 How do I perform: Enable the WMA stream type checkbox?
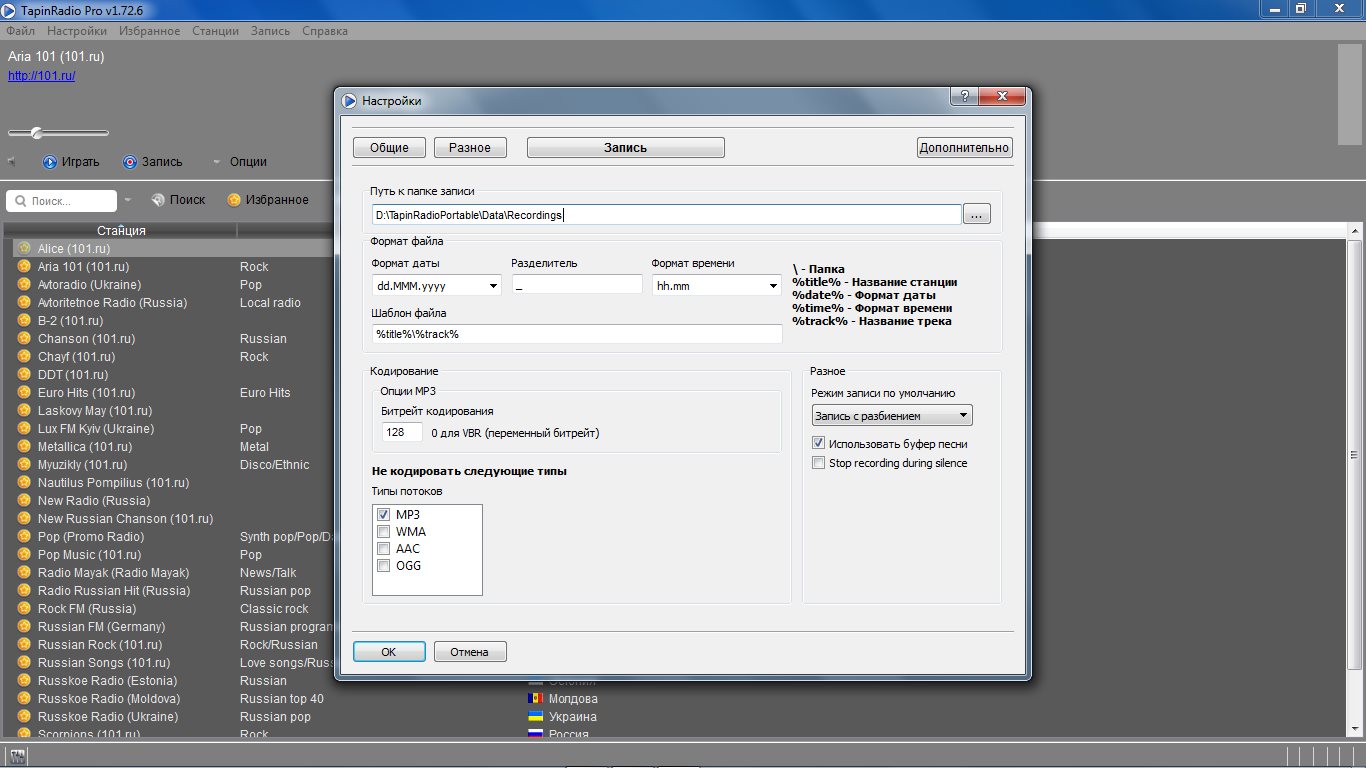(x=383, y=532)
